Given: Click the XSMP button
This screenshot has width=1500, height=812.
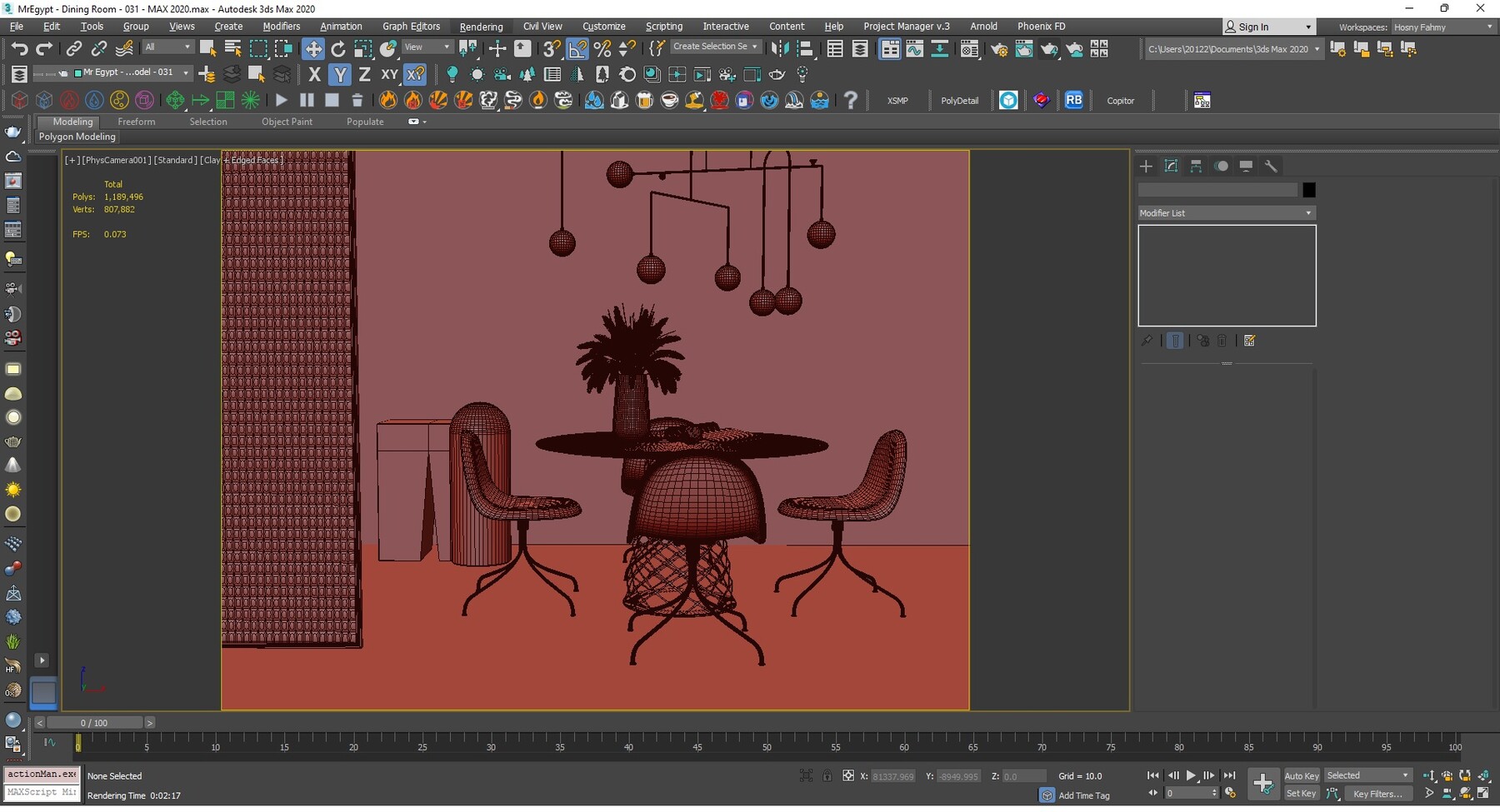Looking at the screenshot, I should 897,100.
